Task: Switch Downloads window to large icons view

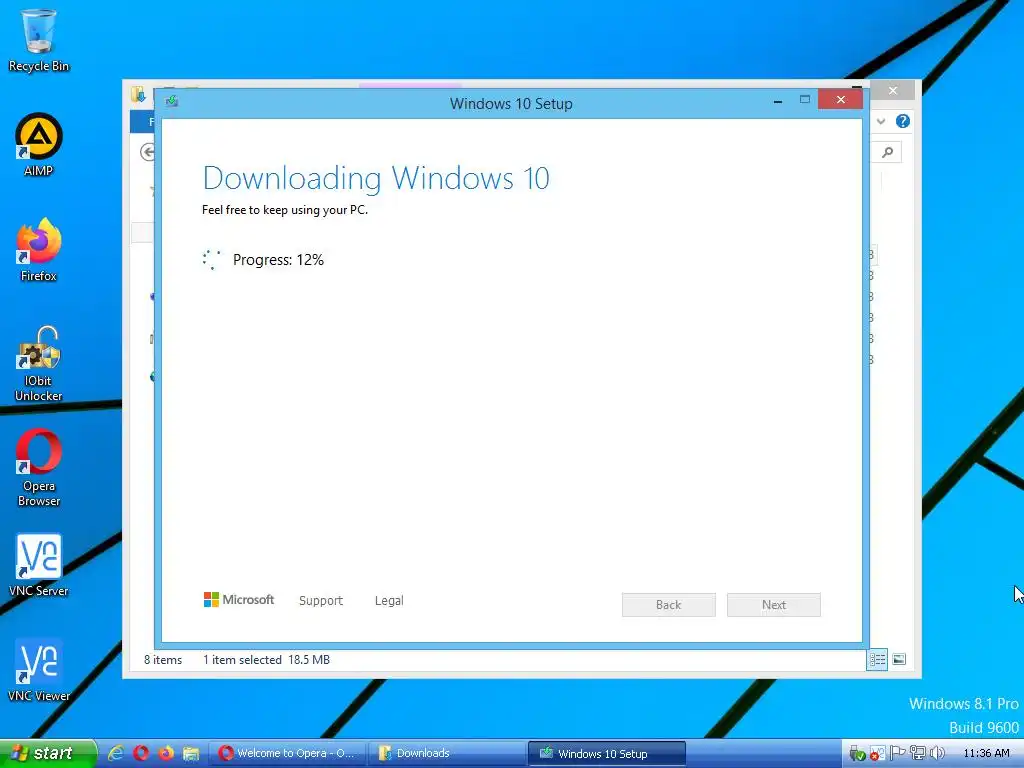Action: tap(899, 660)
